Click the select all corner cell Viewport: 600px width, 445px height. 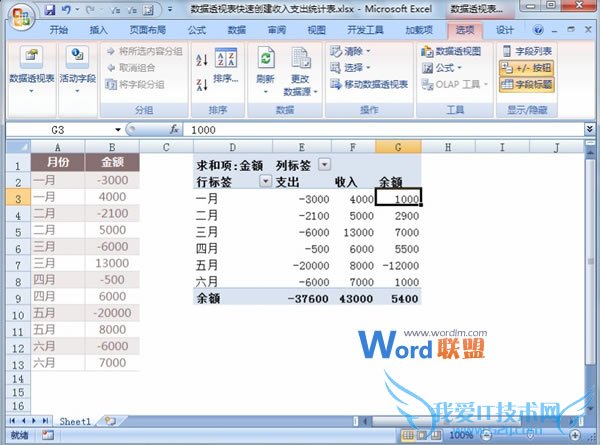tap(18, 147)
